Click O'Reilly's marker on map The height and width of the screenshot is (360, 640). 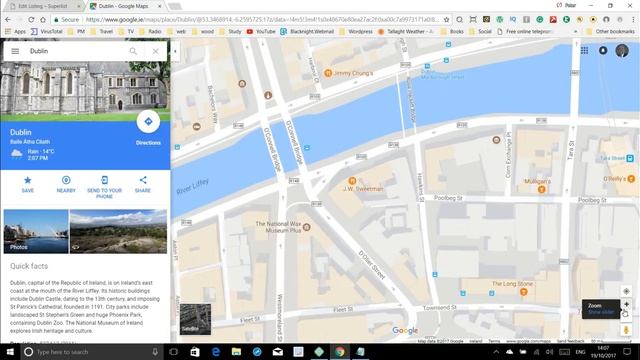click(631, 179)
